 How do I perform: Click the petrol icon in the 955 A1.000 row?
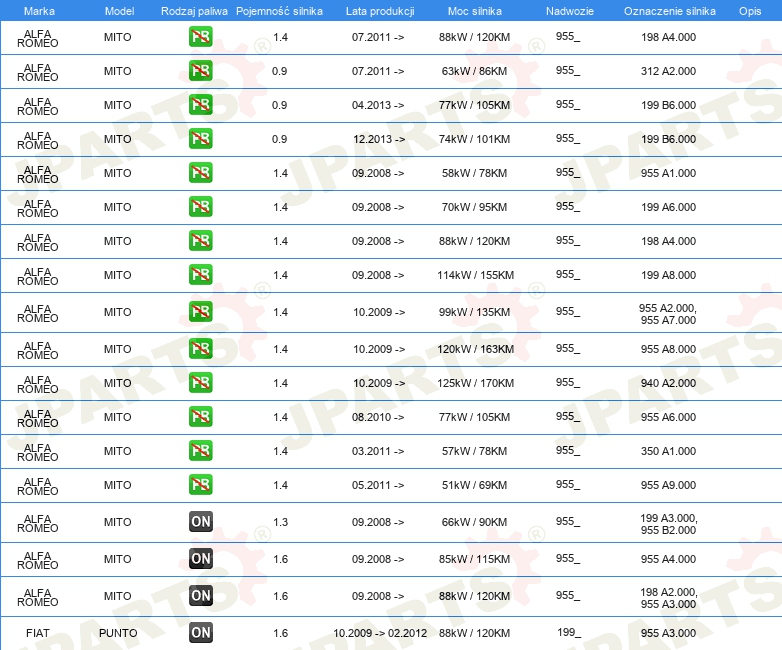point(200,173)
